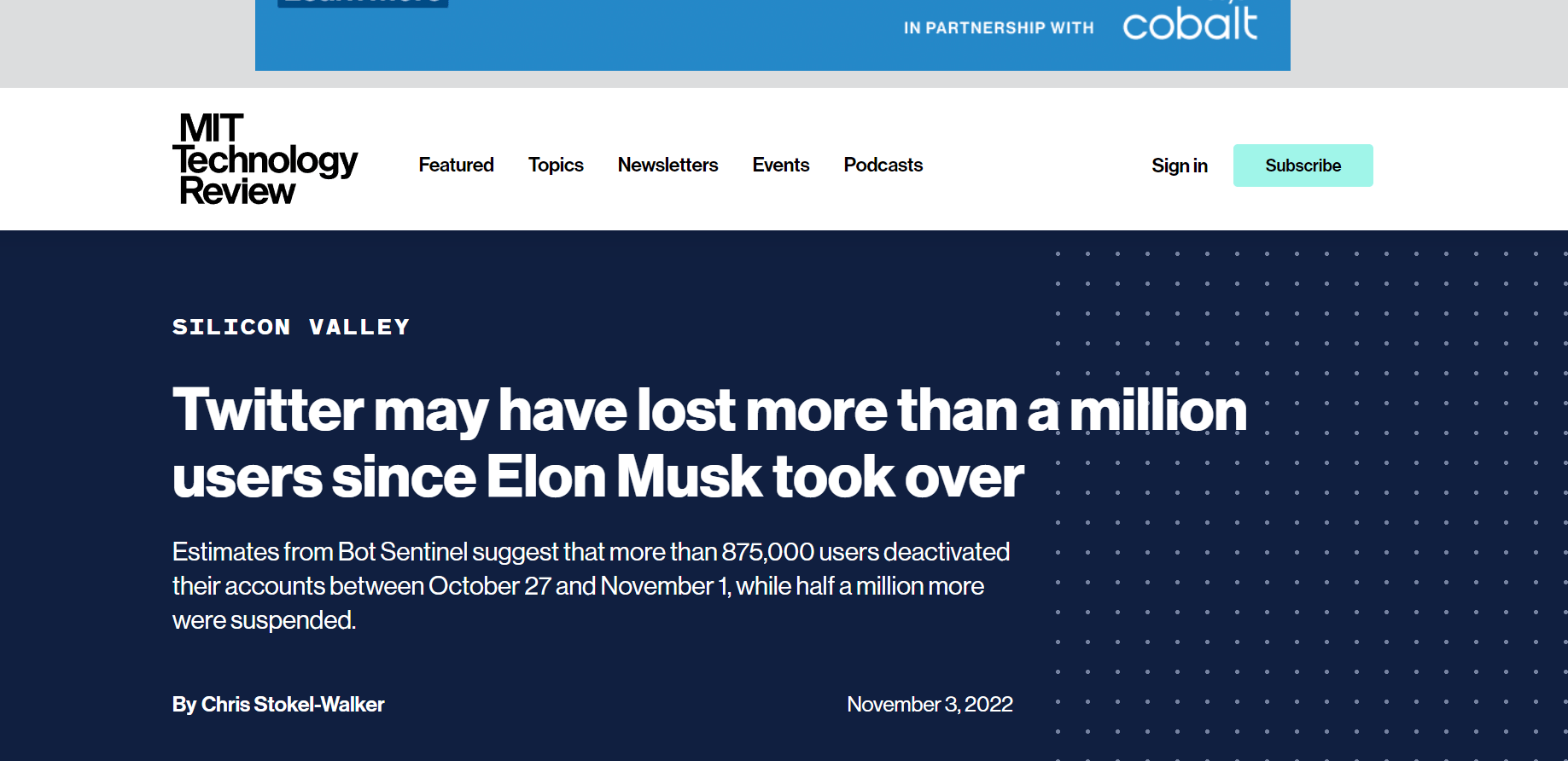
Task: Expand the Topics navigation menu
Action: [556, 165]
